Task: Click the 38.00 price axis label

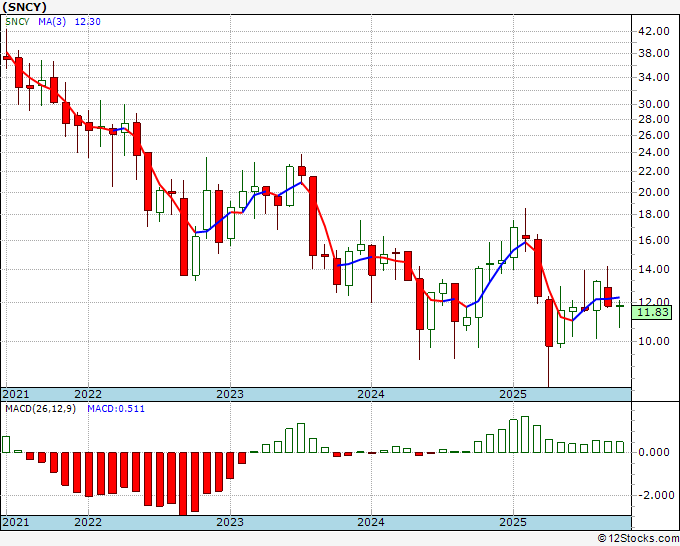Action: click(654, 53)
